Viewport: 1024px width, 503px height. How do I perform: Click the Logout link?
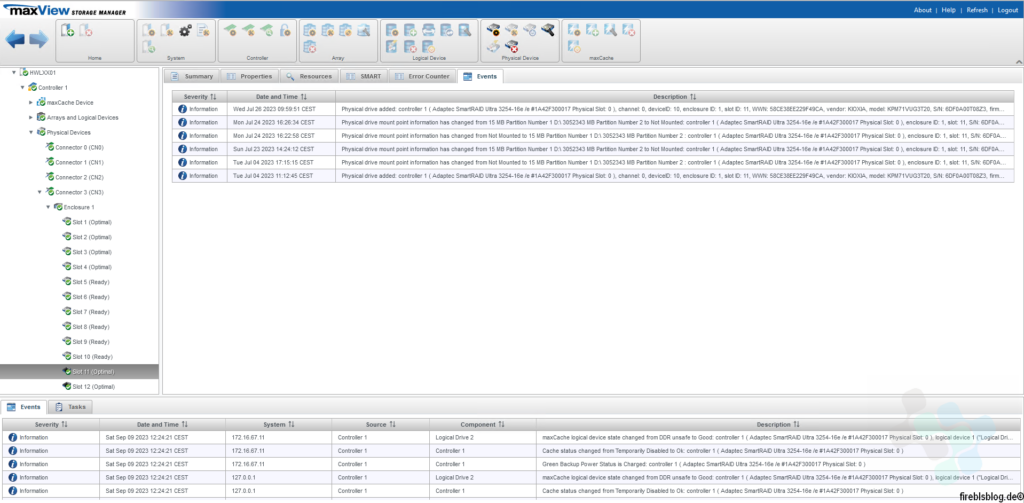coord(1008,10)
